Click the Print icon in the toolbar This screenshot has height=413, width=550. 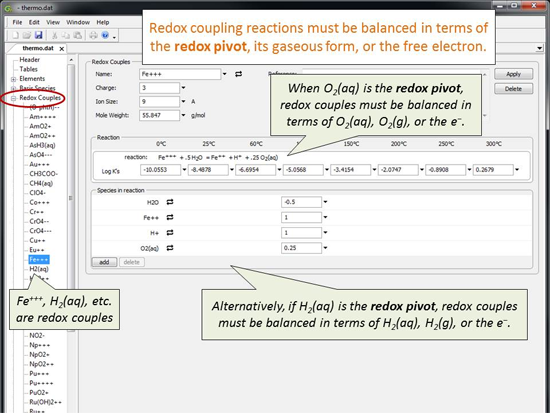pyautogui.click(x=93, y=35)
